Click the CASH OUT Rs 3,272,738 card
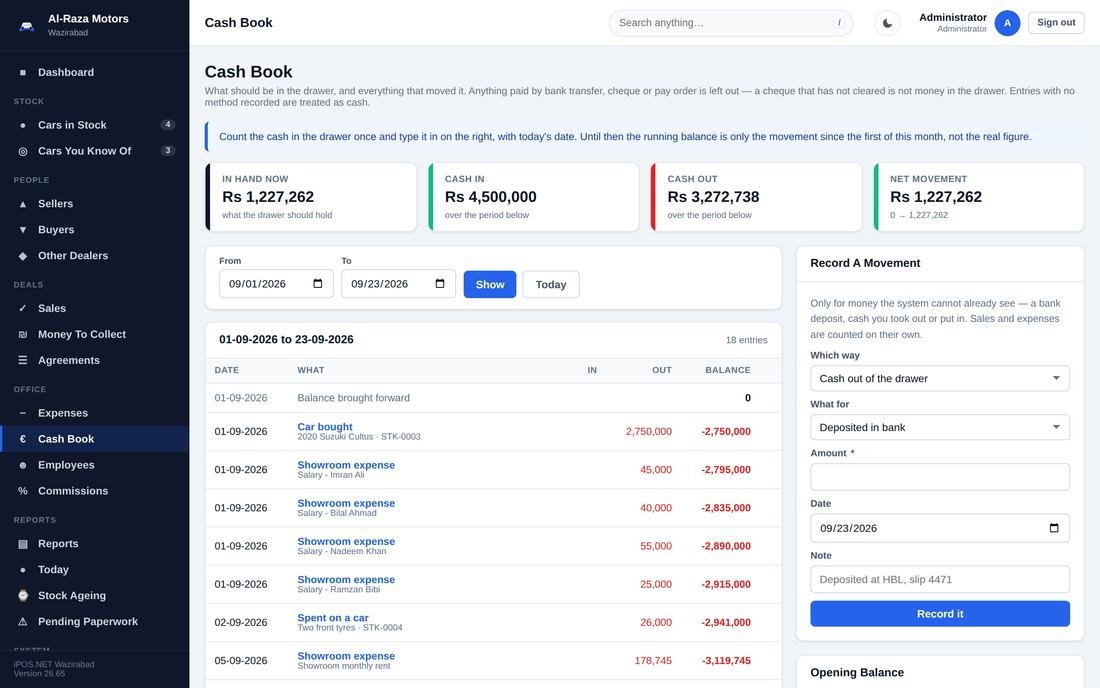Image resolution: width=1100 pixels, height=688 pixels. click(756, 197)
